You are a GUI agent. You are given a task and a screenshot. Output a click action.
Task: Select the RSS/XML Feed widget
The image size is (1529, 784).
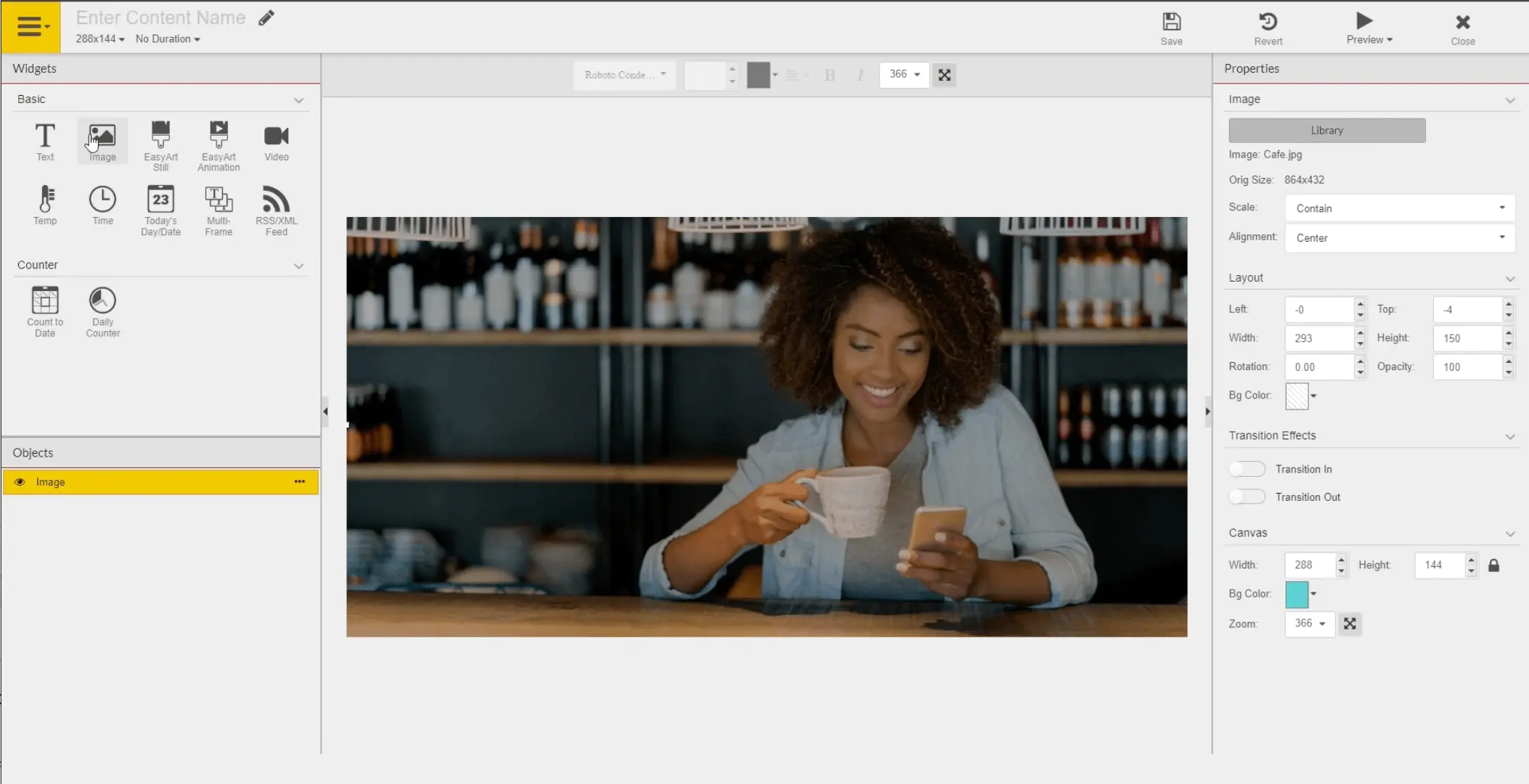(x=276, y=210)
